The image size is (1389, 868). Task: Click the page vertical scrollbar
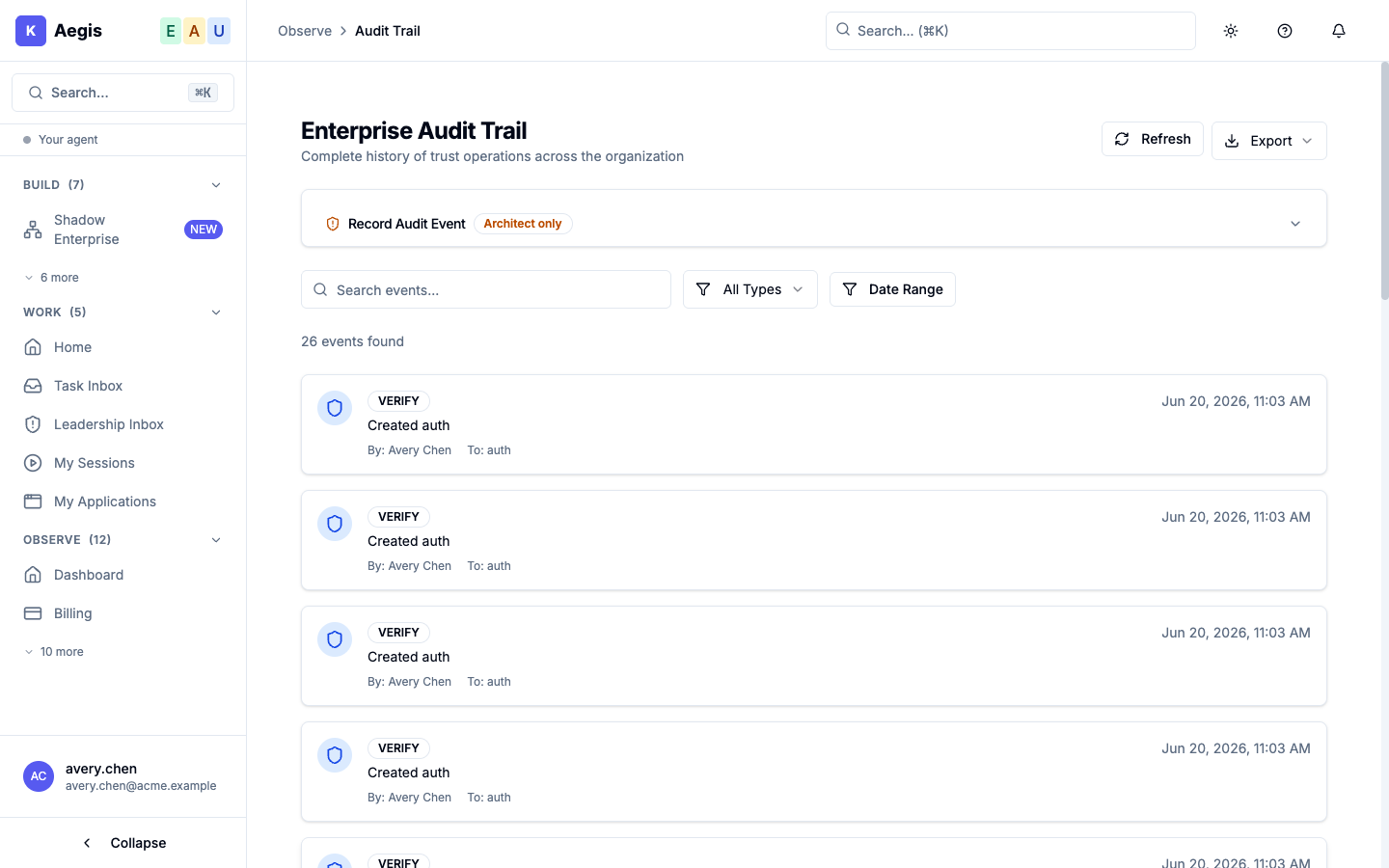click(x=1384, y=181)
